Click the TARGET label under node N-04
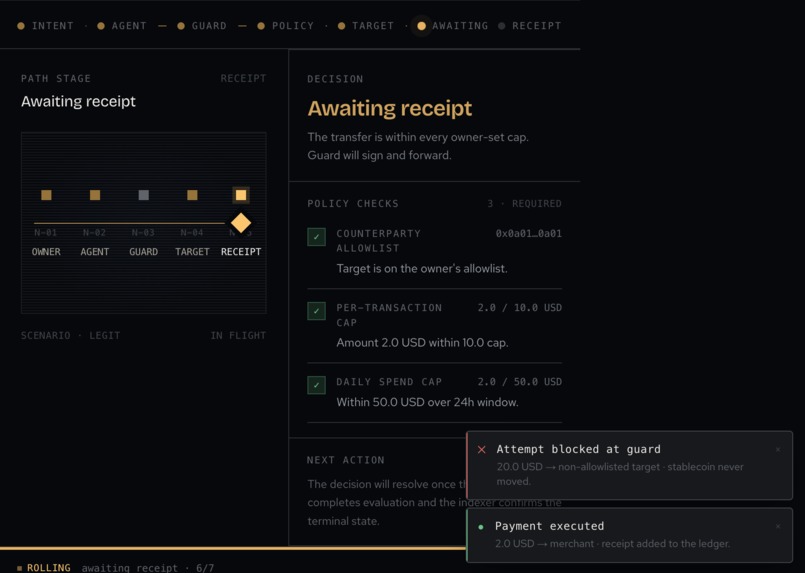The image size is (805, 573). tap(193, 252)
